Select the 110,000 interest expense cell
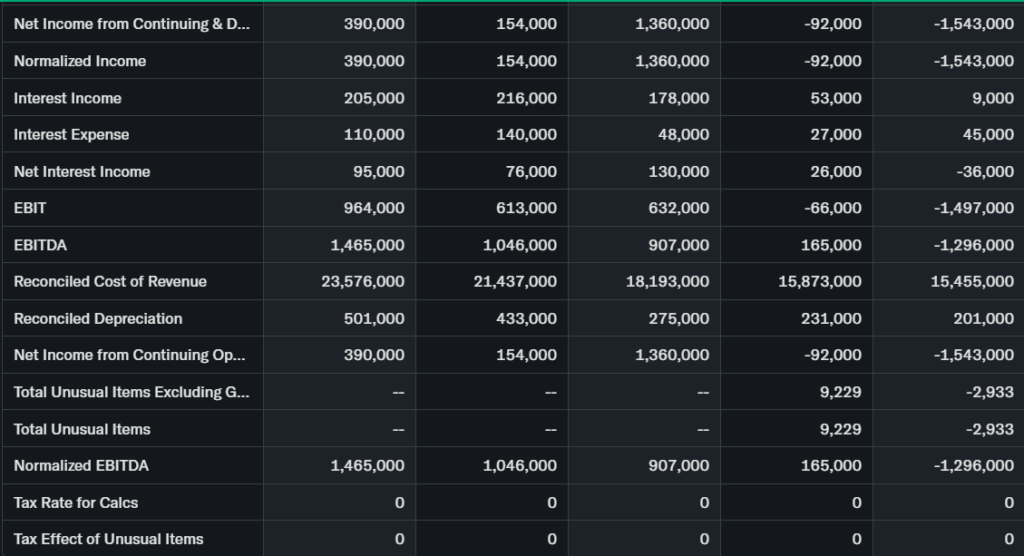The height and width of the screenshot is (556, 1024). click(373, 135)
